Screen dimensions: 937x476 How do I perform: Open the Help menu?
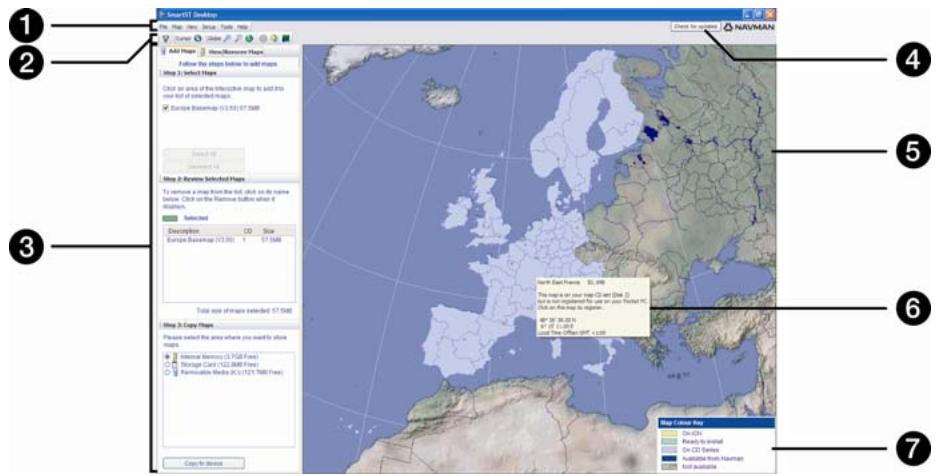pyautogui.click(x=242, y=27)
